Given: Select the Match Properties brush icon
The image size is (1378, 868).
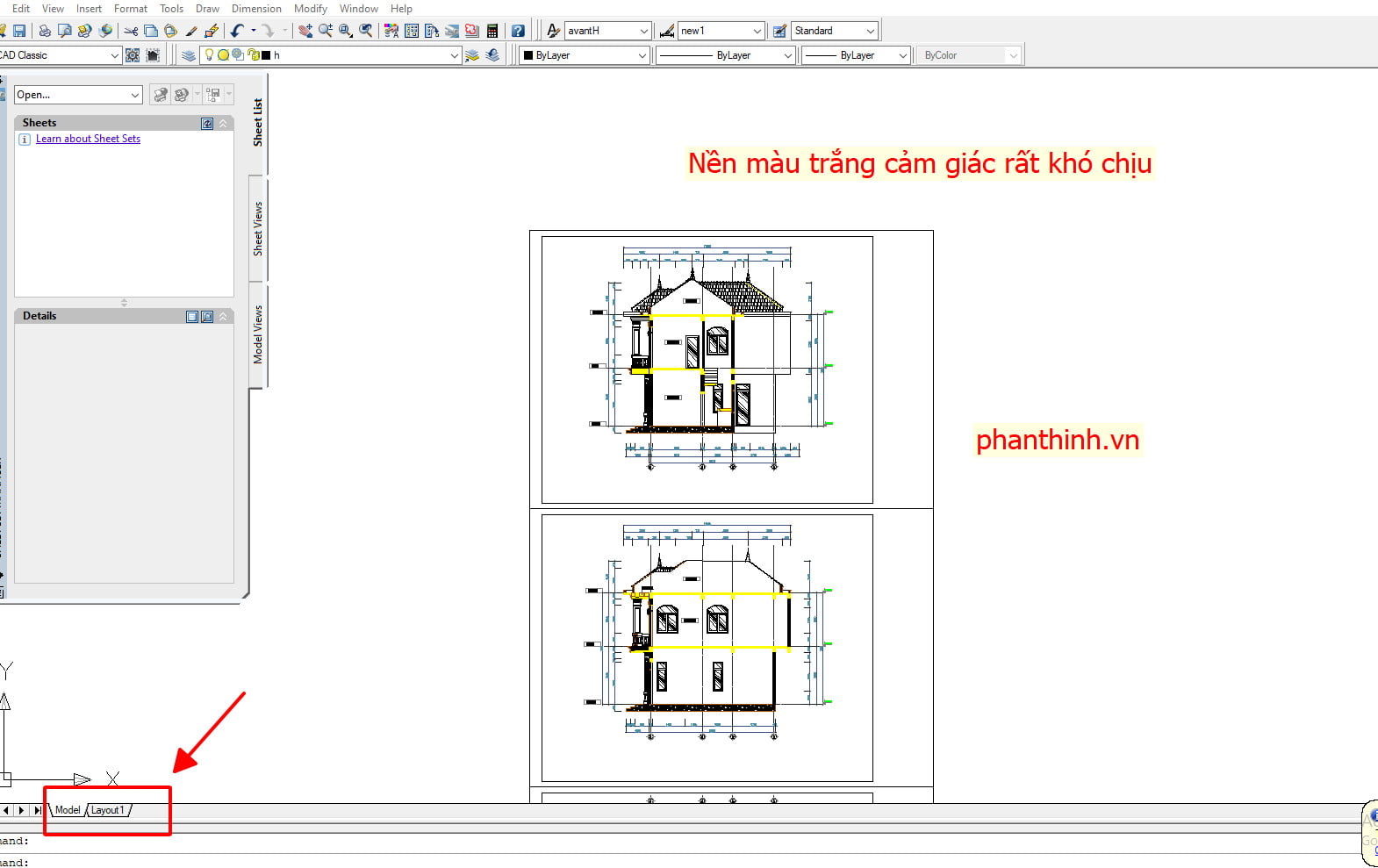Looking at the screenshot, I should (x=191, y=31).
